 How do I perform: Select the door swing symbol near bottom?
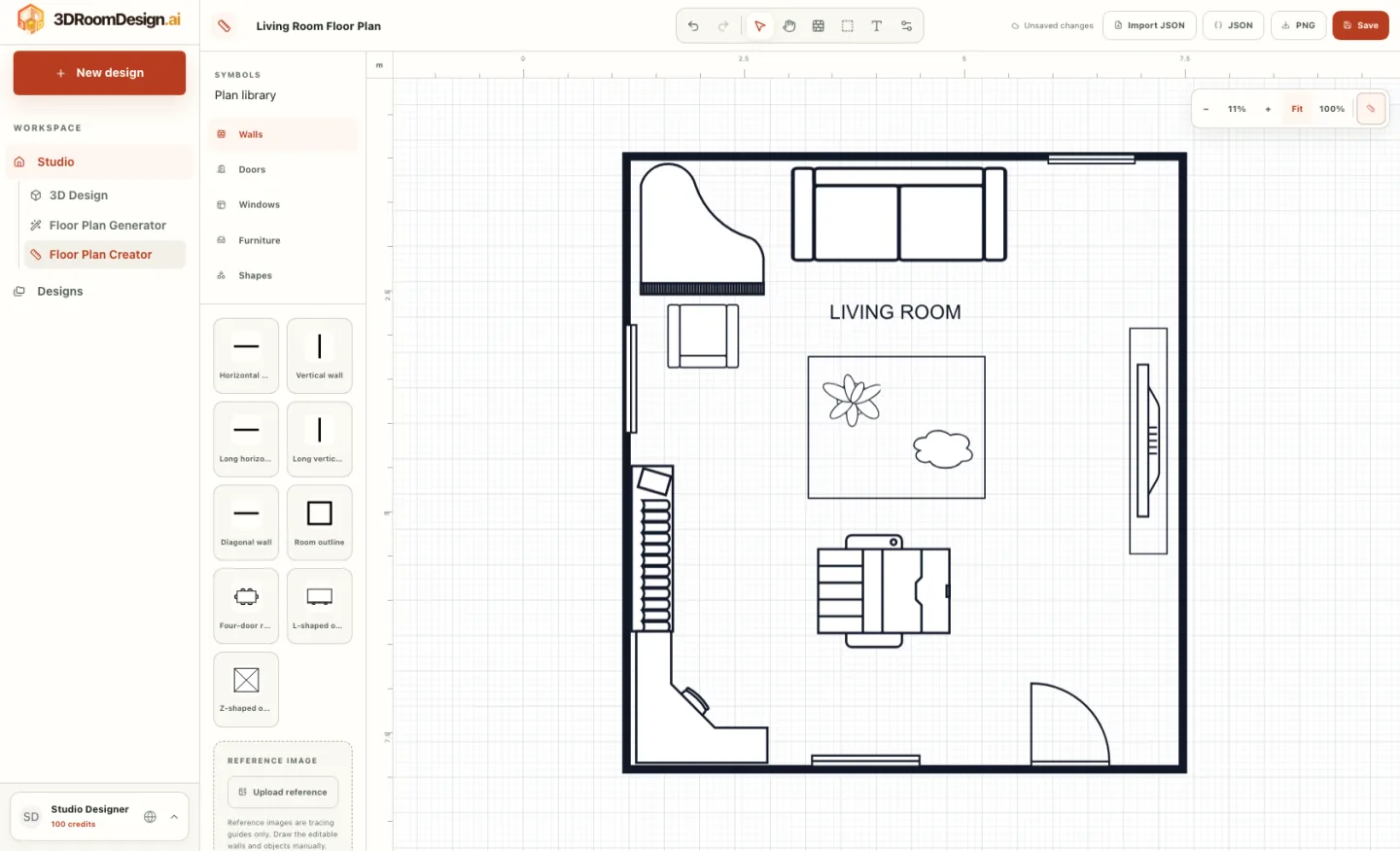(x=1069, y=723)
